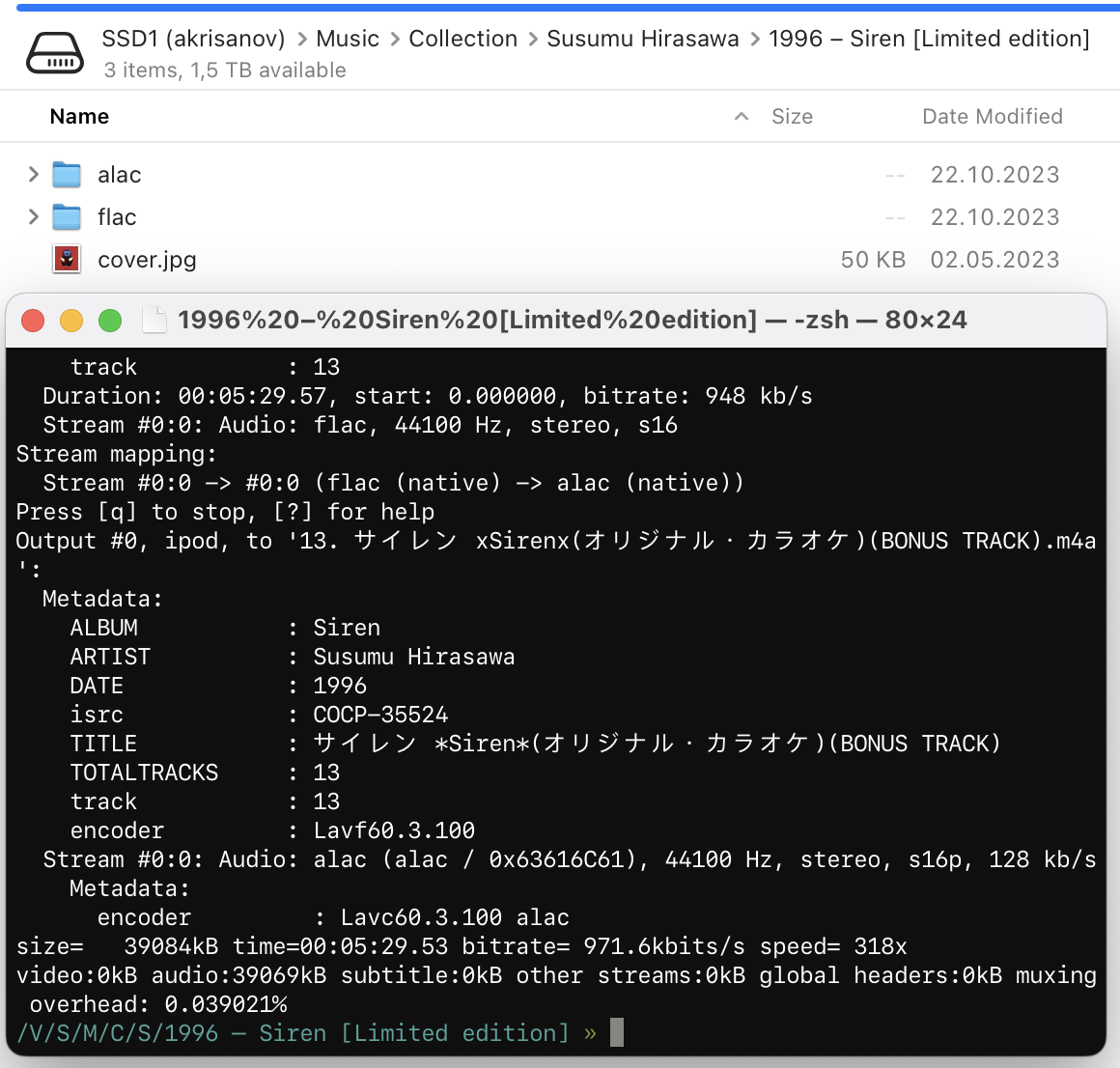This screenshot has width=1120, height=1068.
Task: Click the TITLE metadata line in terminal
Action: coord(535,744)
